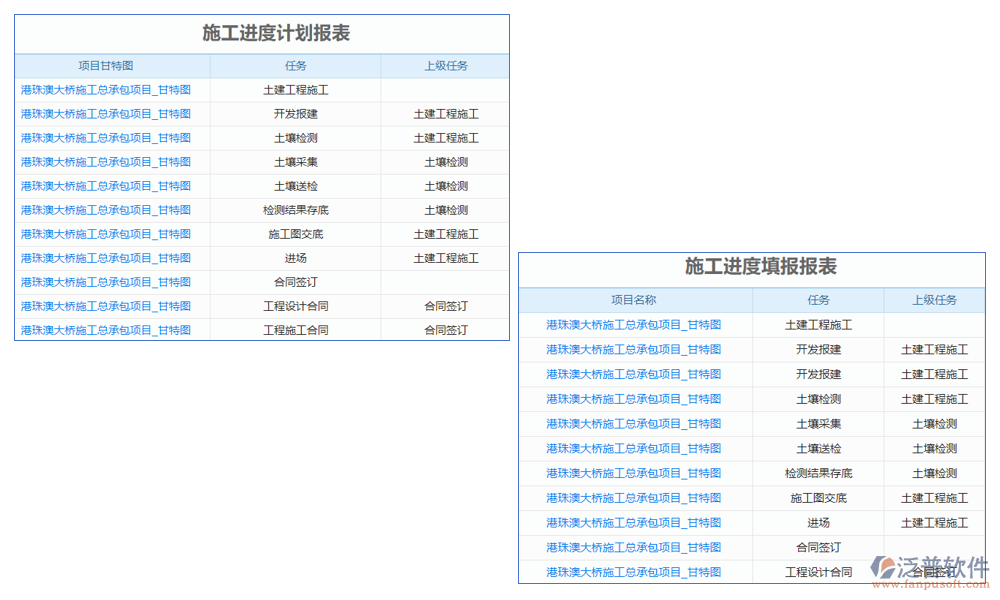Image resolution: width=1000 pixels, height=600 pixels.
Task: Select the 施工进度填报报表 title
Action: pyautogui.click(x=760, y=267)
